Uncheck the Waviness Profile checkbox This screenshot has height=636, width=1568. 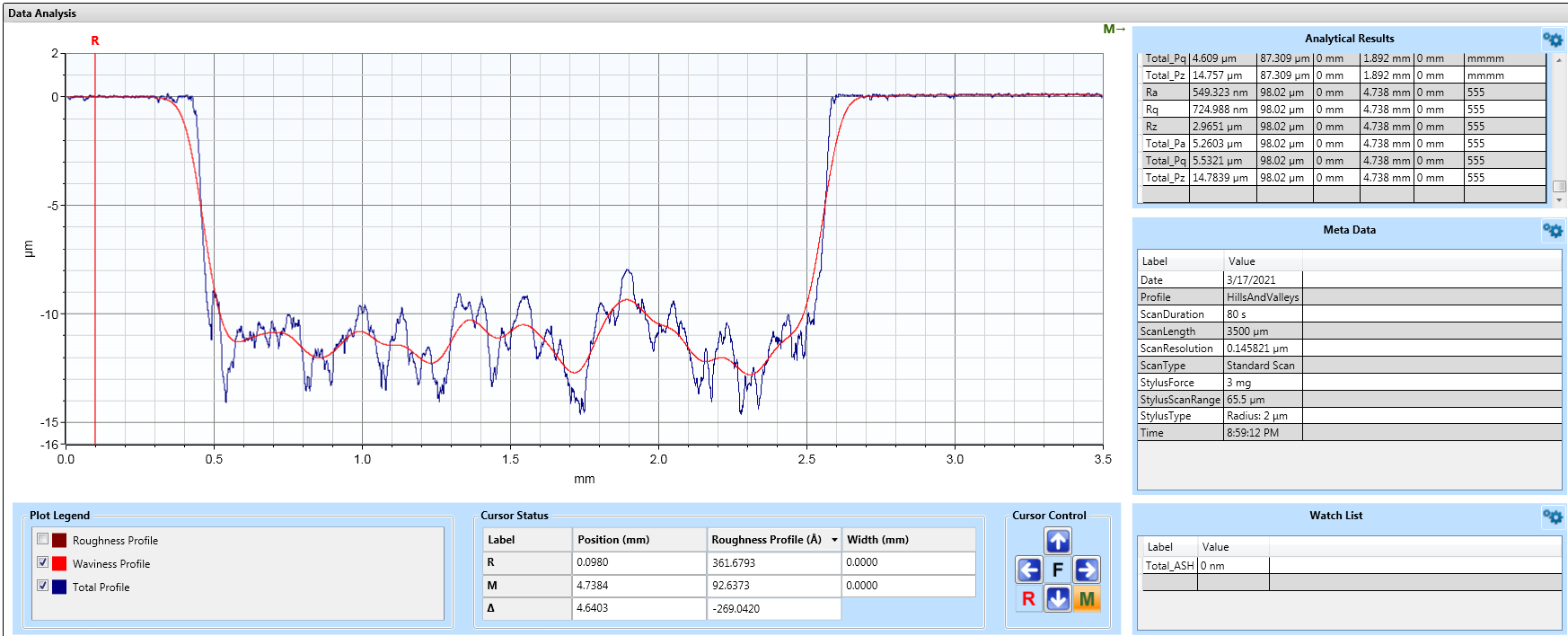42,562
